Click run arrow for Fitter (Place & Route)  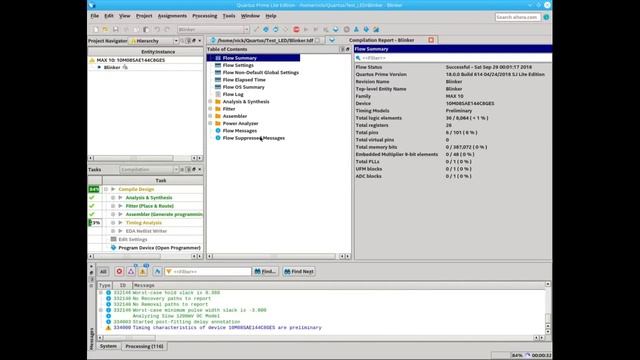click(120, 206)
